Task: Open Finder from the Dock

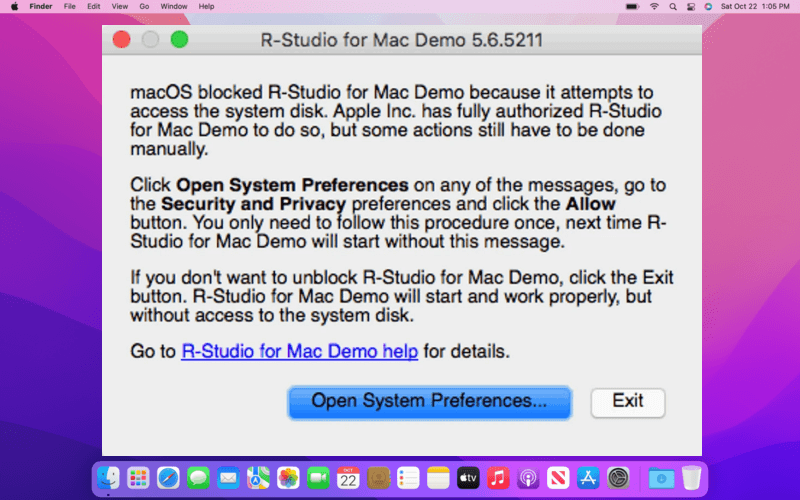Action: coord(108,479)
